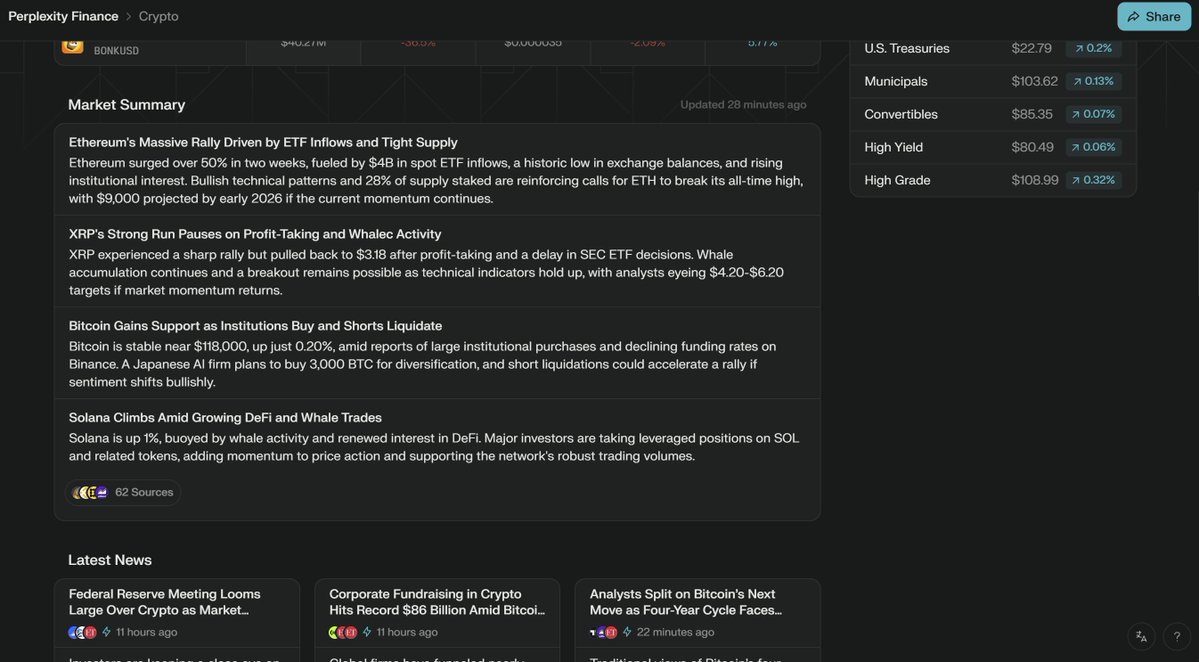Select Solana Climbs Amid Growing DeFi headline
Screen dimensions: 1199x662
(x=225, y=417)
